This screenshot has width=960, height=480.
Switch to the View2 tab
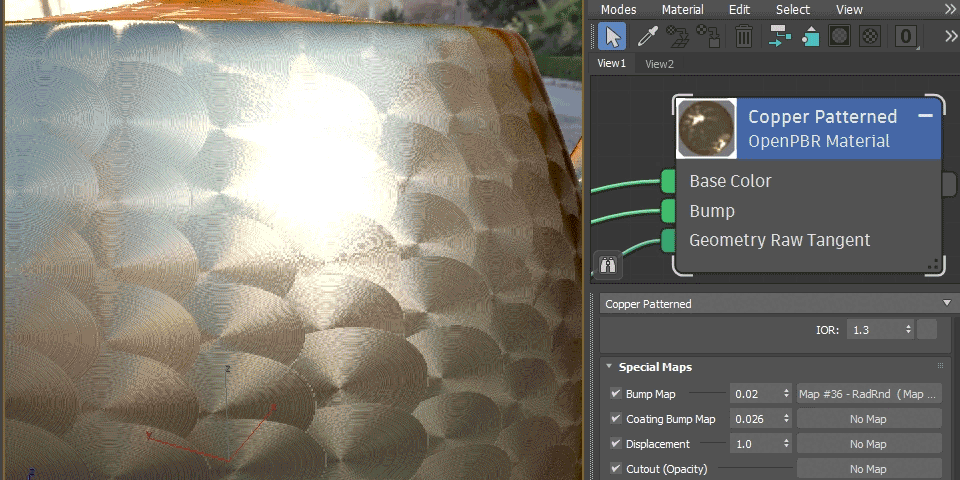tap(659, 64)
